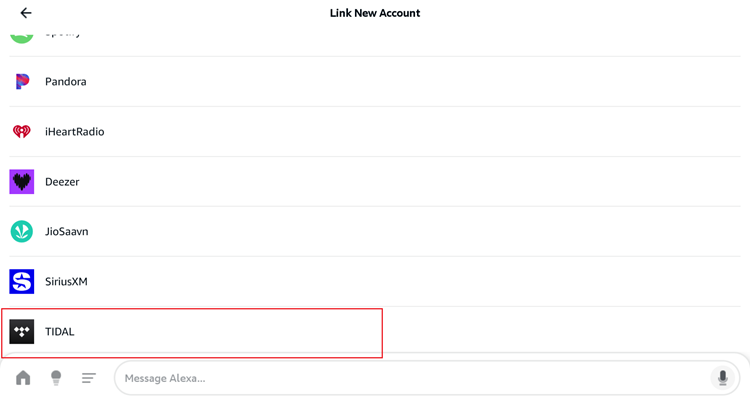
Task: Open the Alexa home tab
Action: point(23,378)
